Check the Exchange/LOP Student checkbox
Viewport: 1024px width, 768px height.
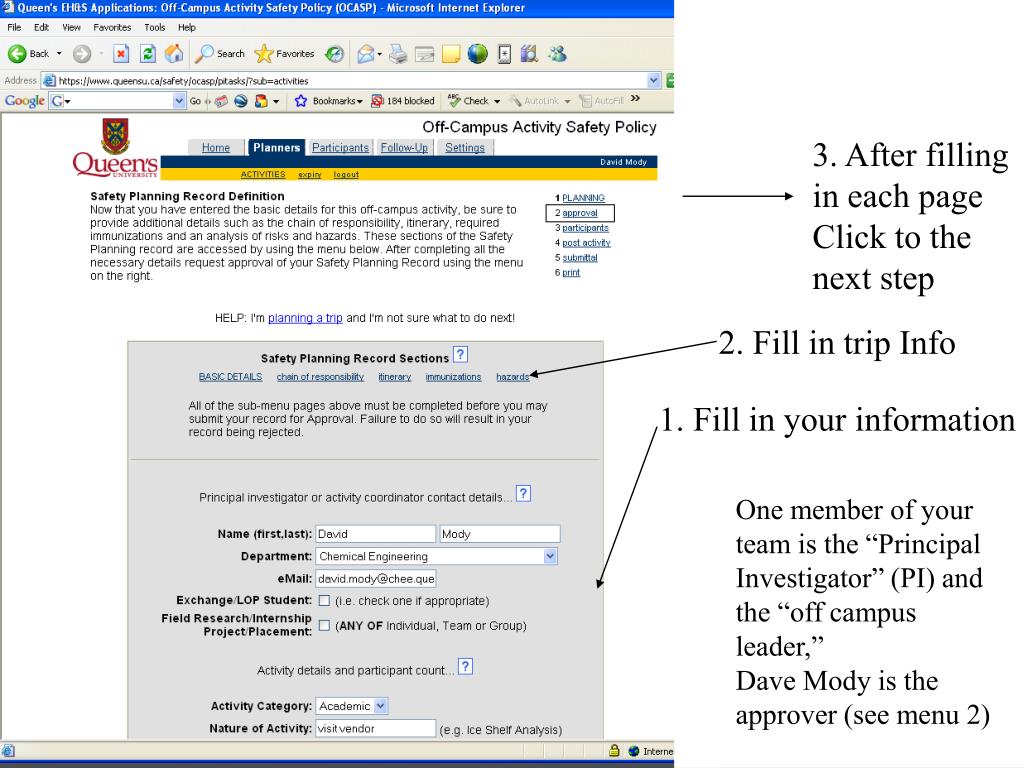(x=324, y=600)
